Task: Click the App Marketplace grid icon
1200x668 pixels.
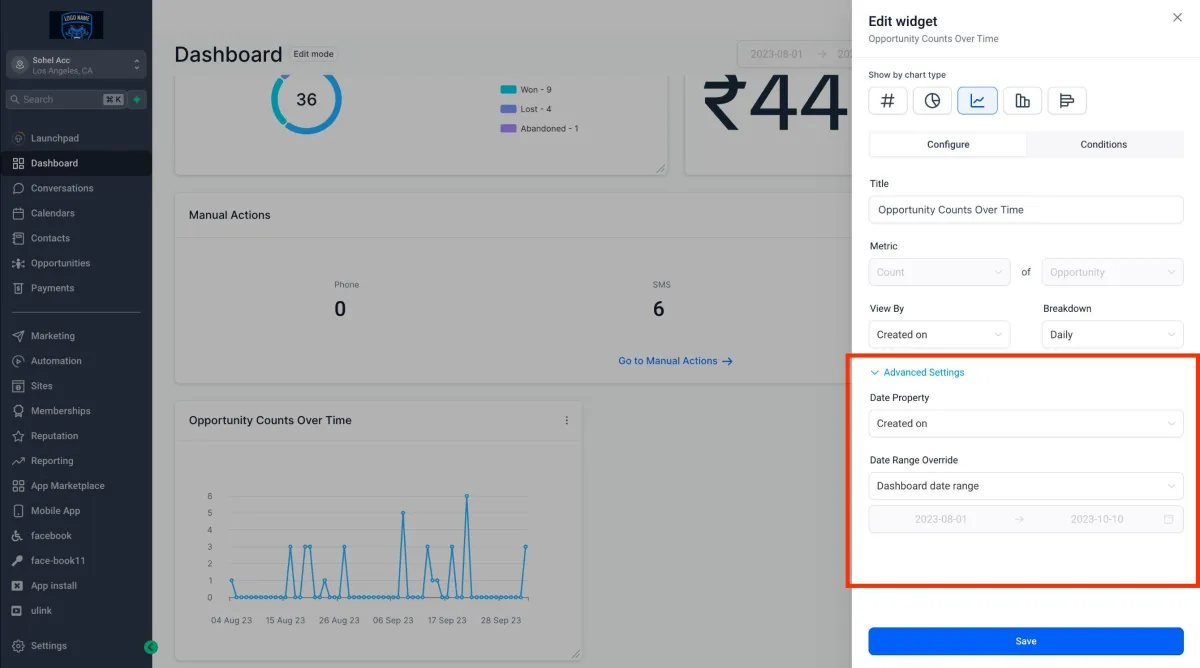Action: [18, 486]
